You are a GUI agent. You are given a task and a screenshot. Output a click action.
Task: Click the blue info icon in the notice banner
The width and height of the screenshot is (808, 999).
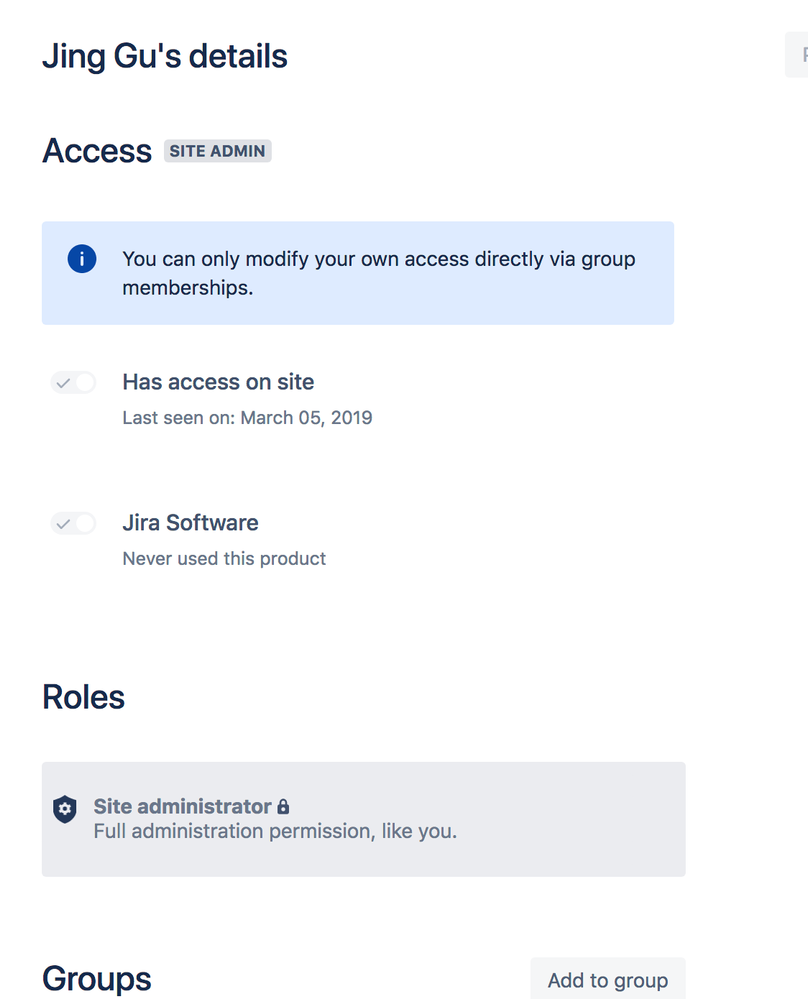[x=81, y=258]
